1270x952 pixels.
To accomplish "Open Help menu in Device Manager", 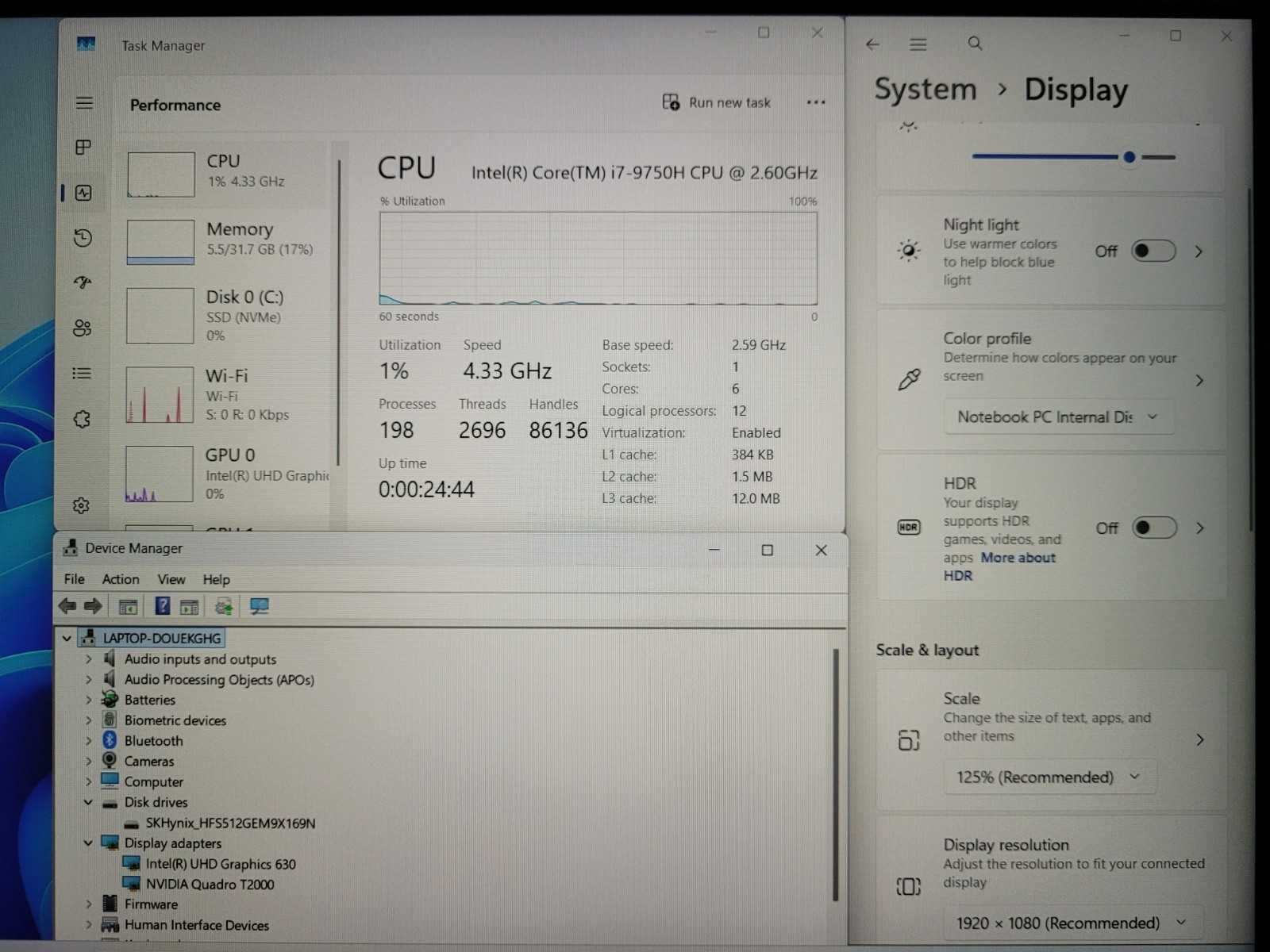I will 216,580.
